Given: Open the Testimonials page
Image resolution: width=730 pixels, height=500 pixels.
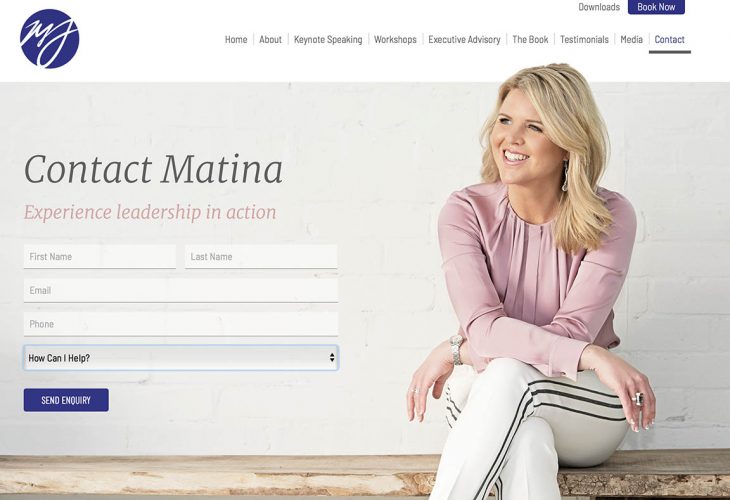Looking at the screenshot, I should click(x=584, y=40).
